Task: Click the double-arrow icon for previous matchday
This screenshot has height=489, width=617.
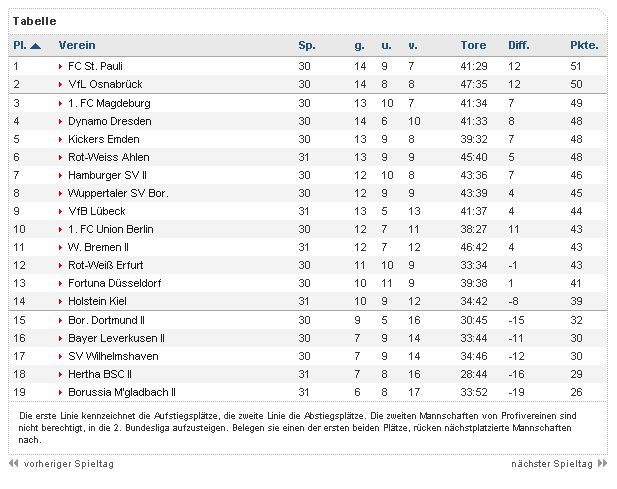Action: point(13,463)
